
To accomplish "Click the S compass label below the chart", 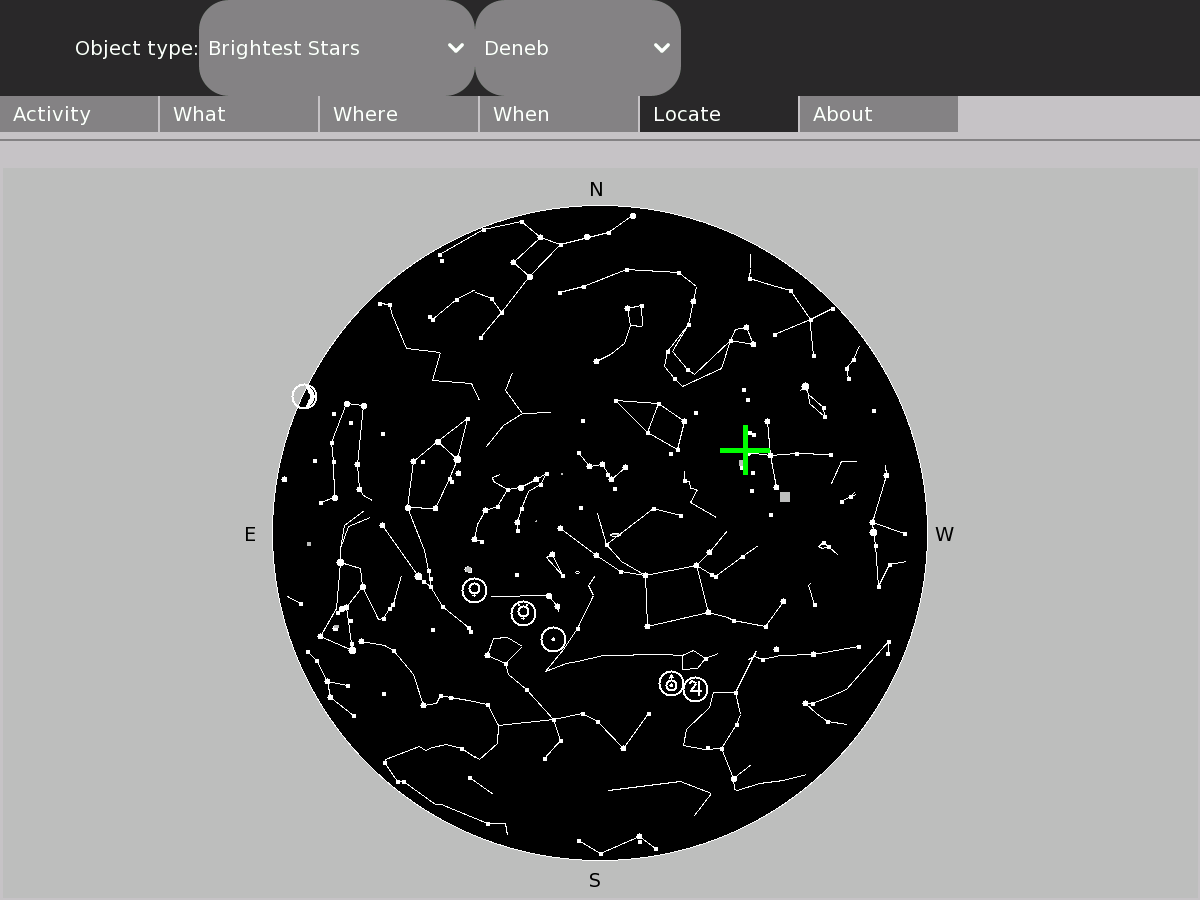I will [595, 881].
